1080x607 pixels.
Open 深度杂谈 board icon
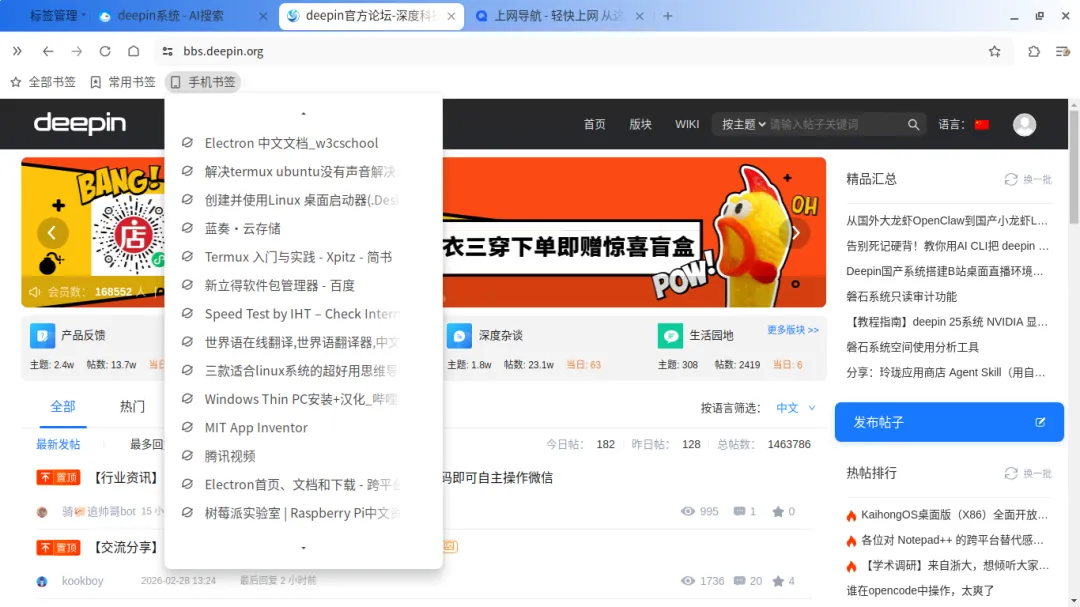pyautogui.click(x=459, y=336)
